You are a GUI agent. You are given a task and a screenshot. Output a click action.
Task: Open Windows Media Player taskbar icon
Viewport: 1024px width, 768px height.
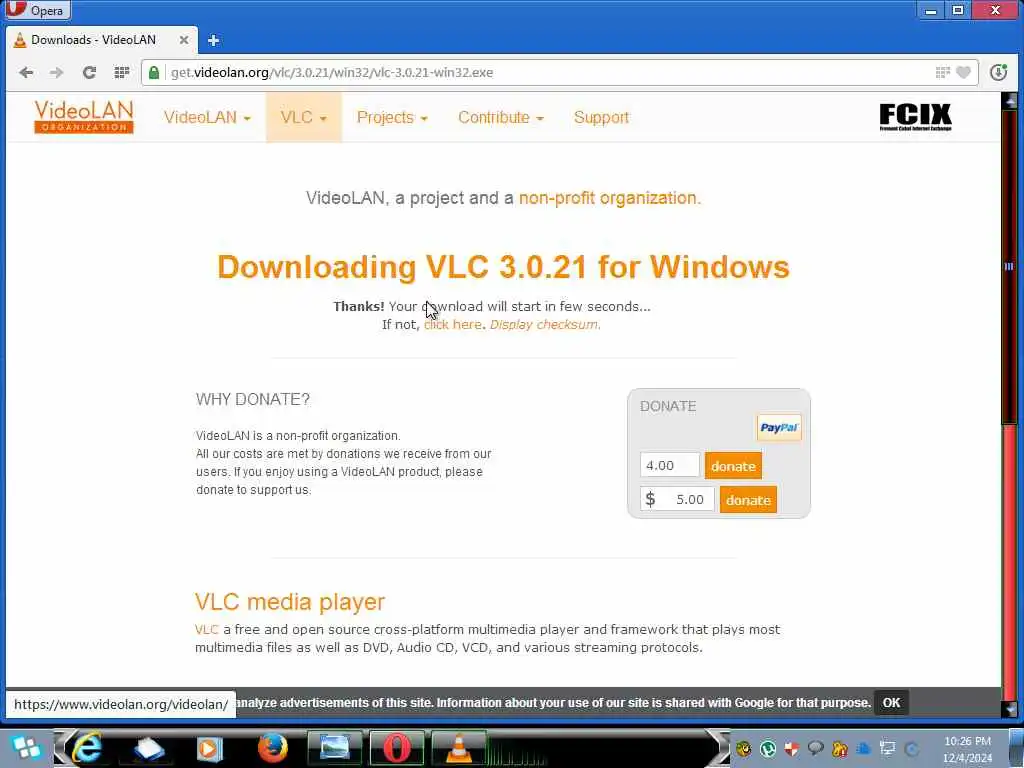pos(210,748)
